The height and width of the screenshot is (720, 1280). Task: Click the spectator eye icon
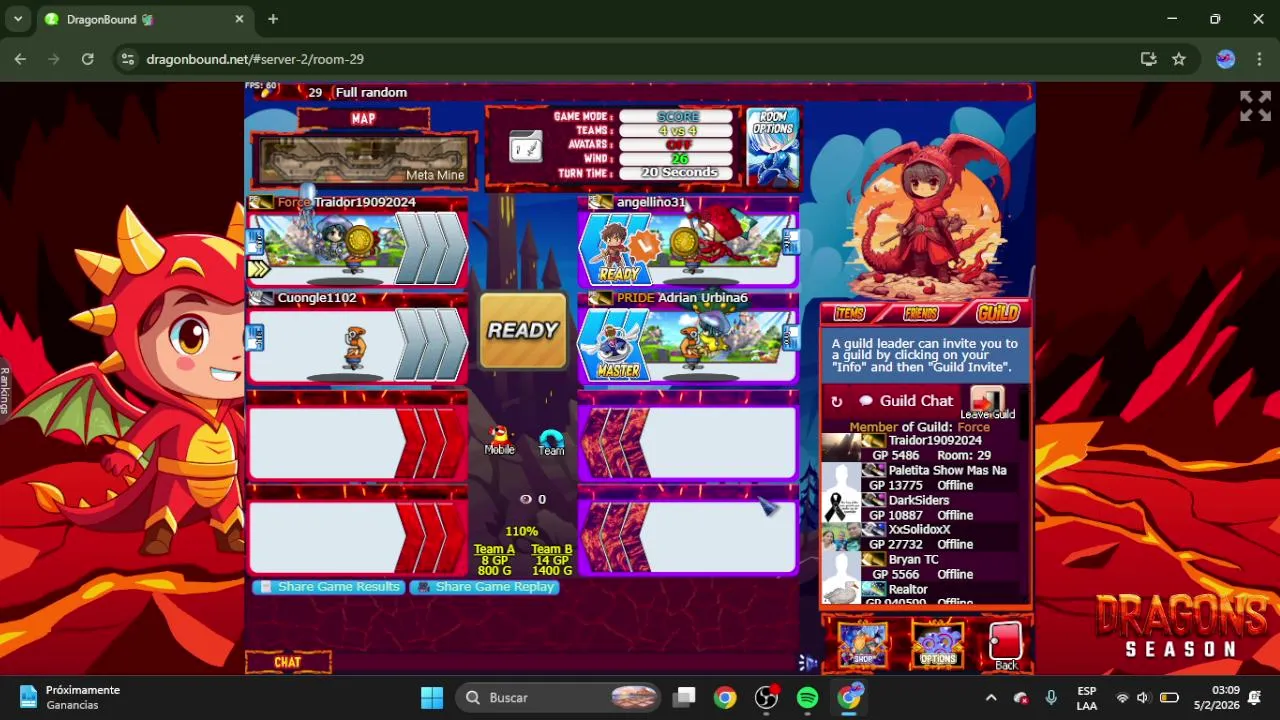click(526, 499)
